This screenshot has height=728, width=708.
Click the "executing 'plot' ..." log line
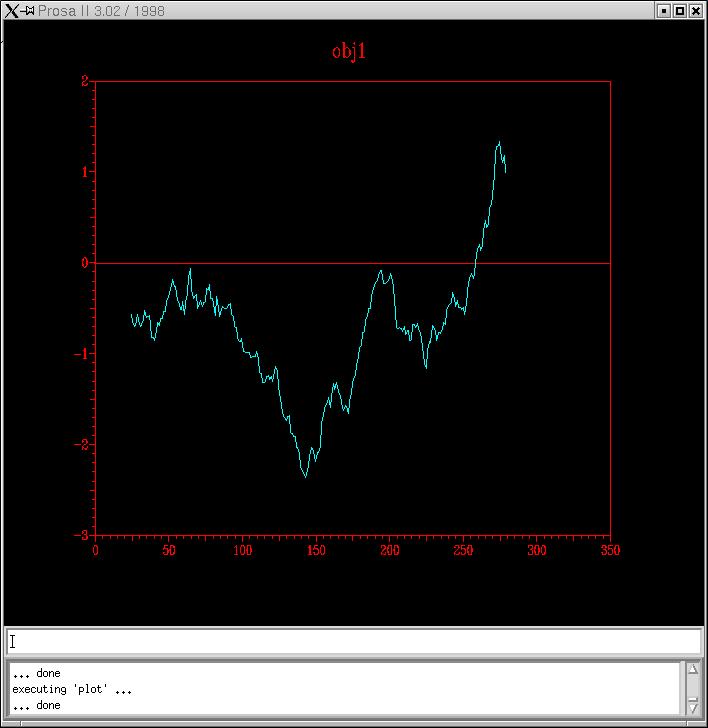(72, 689)
